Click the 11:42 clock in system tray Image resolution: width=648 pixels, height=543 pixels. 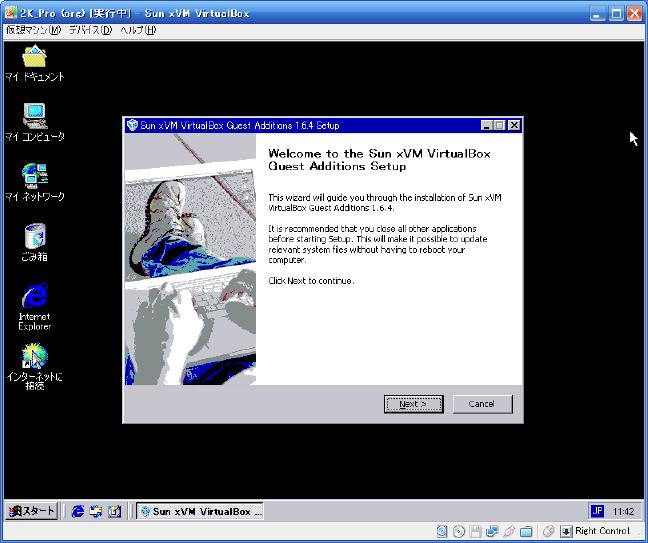623,512
